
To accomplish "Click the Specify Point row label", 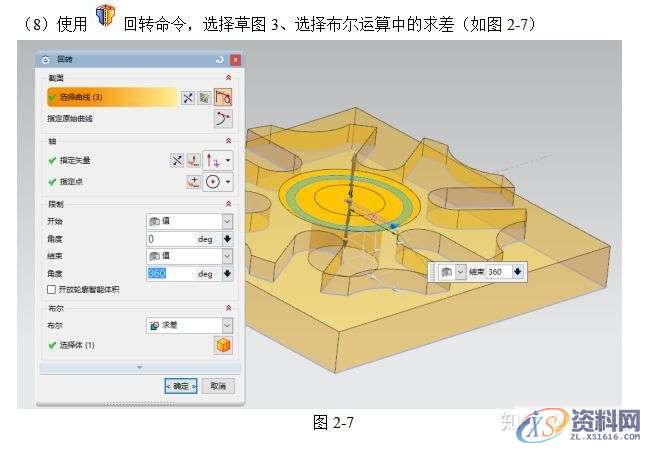I will (x=71, y=182).
